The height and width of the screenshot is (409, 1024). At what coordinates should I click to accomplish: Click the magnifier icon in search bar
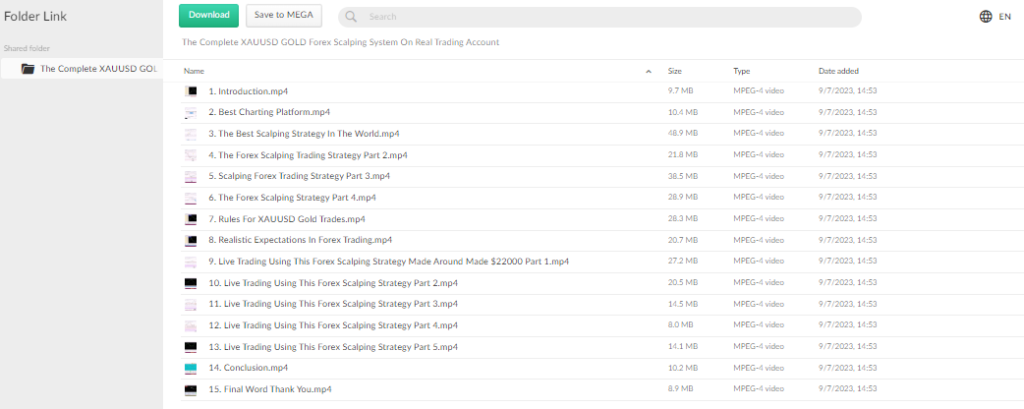point(351,17)
